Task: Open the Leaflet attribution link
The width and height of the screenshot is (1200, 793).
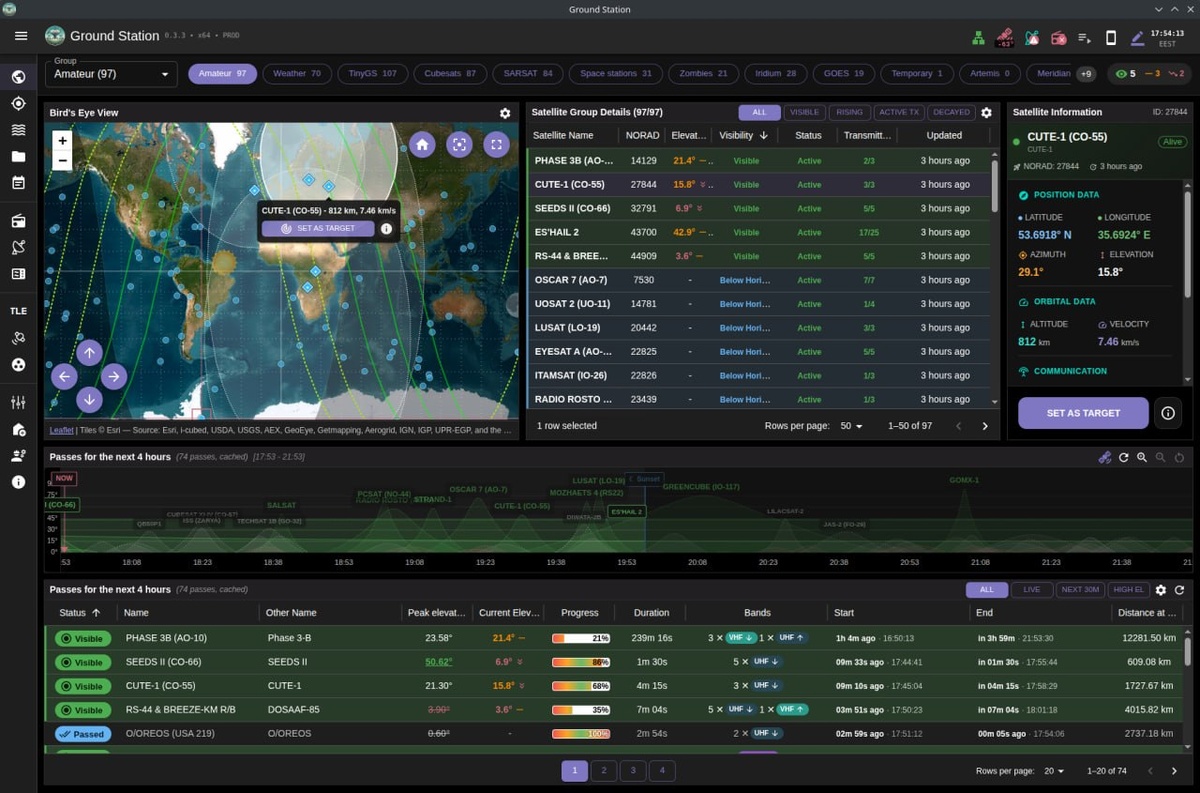Action: click(61, 431)
